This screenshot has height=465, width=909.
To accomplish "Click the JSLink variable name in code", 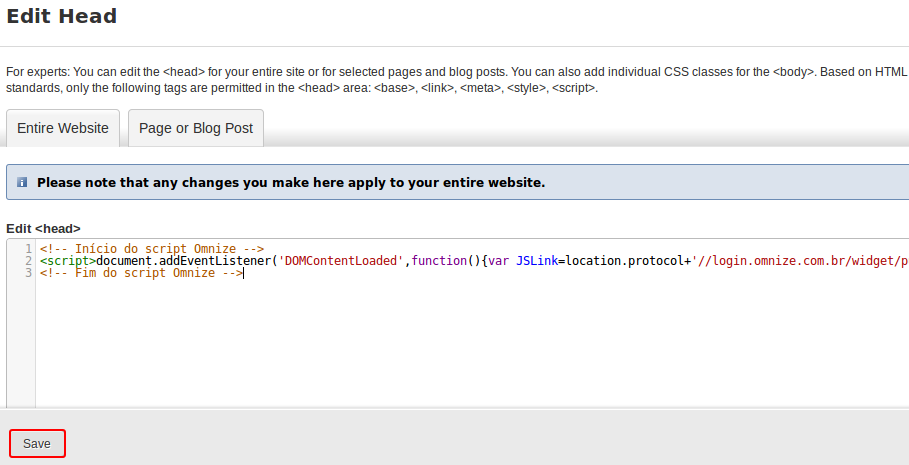I will pos(537,261).
